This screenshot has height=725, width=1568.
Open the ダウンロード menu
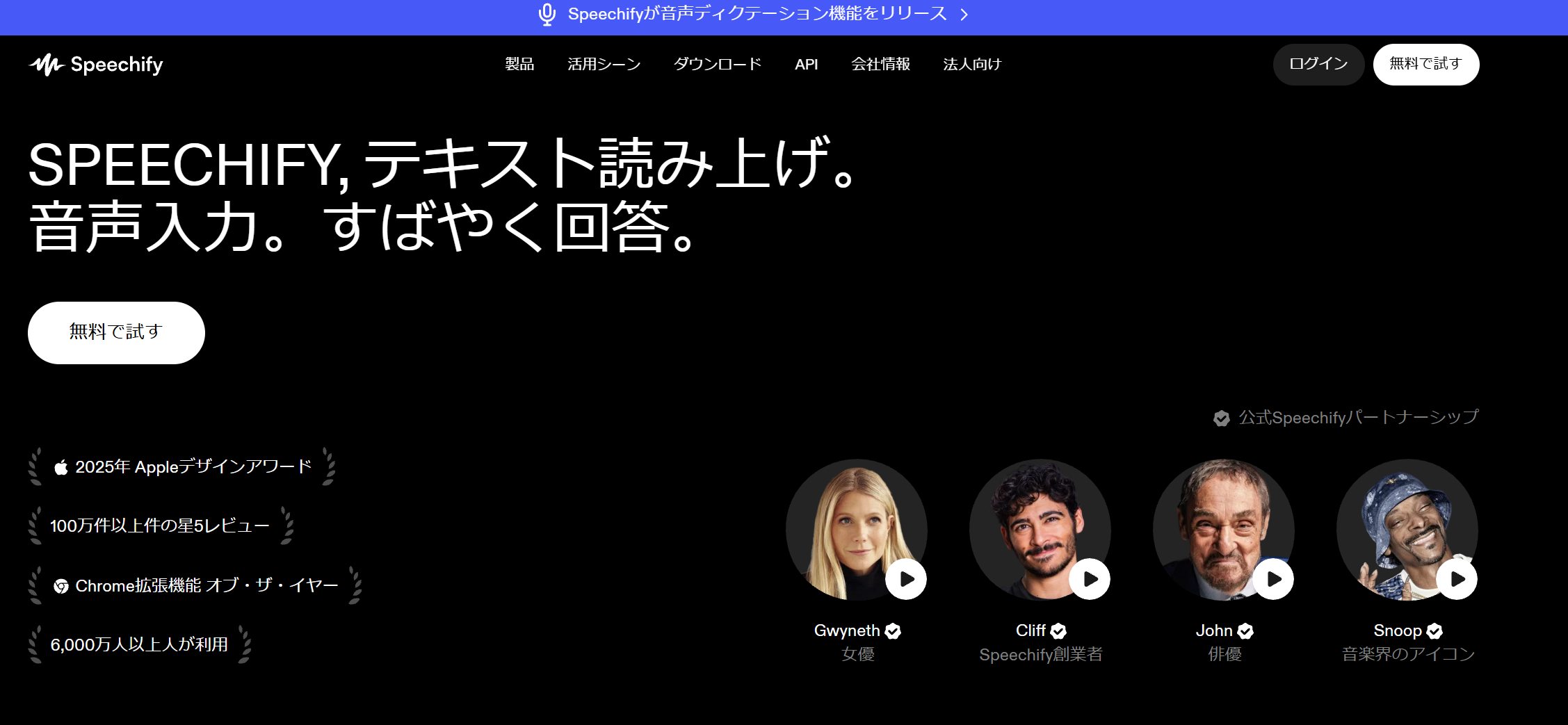click(x=718, y=64)
